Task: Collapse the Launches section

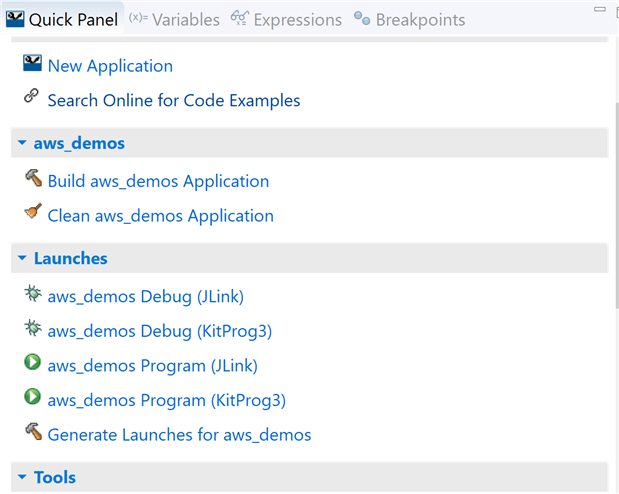Action: [22, 258]
